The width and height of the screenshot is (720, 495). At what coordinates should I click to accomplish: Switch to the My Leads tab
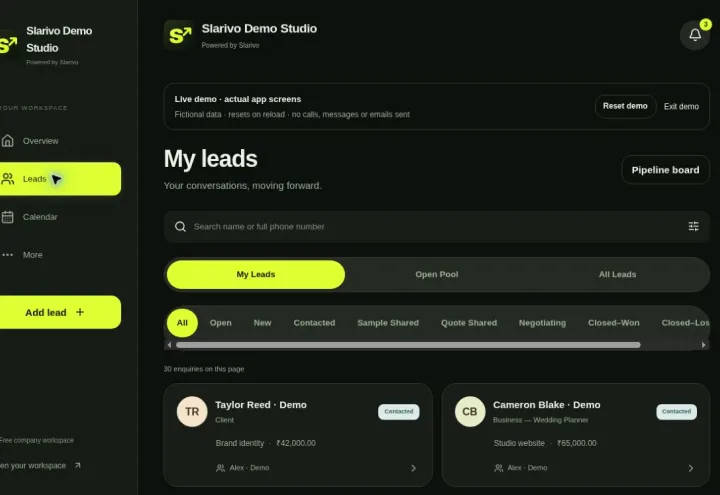coord(256,275)
